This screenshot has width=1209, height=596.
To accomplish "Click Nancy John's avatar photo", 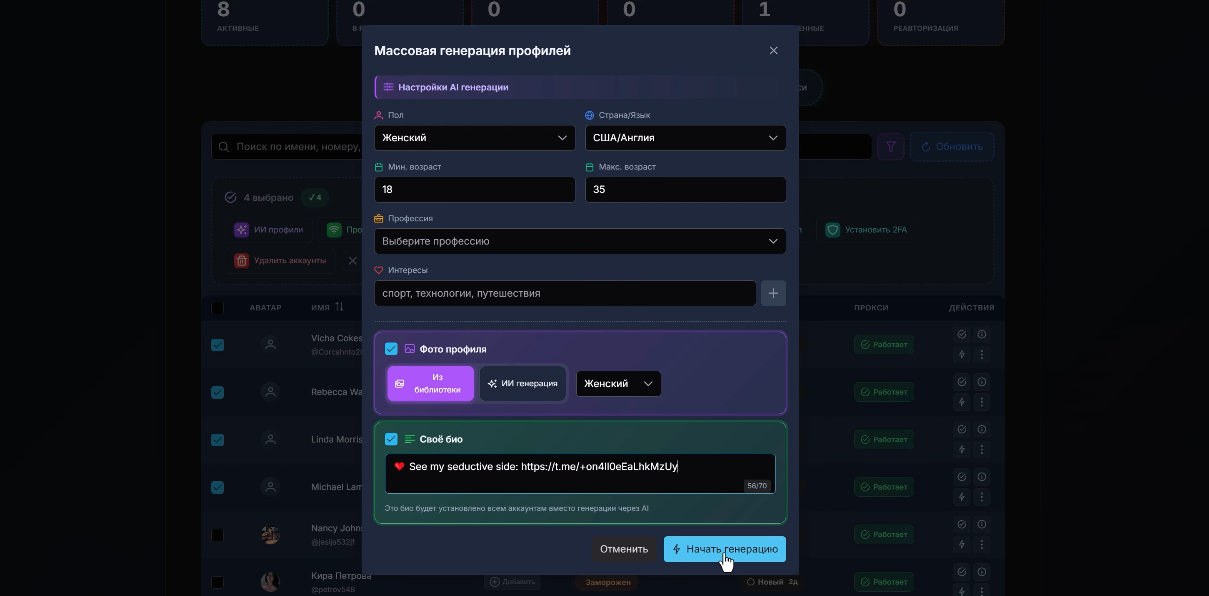I will (270, 535).
